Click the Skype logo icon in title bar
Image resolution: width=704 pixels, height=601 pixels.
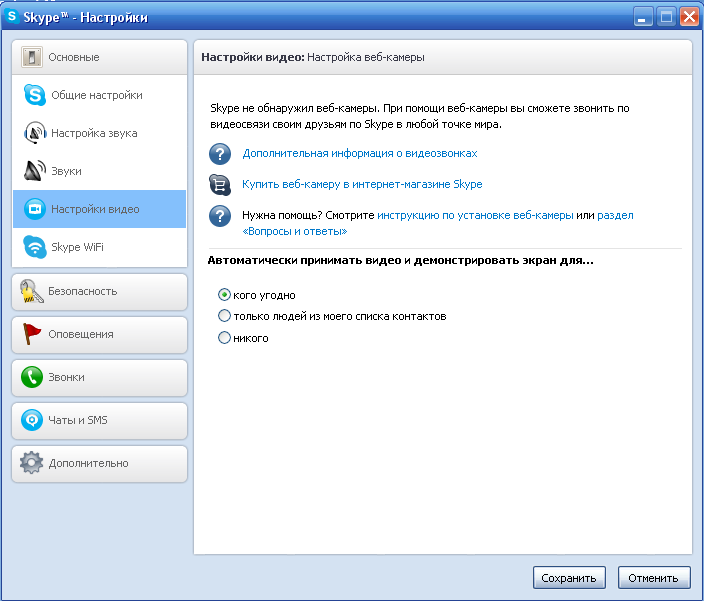14,16
